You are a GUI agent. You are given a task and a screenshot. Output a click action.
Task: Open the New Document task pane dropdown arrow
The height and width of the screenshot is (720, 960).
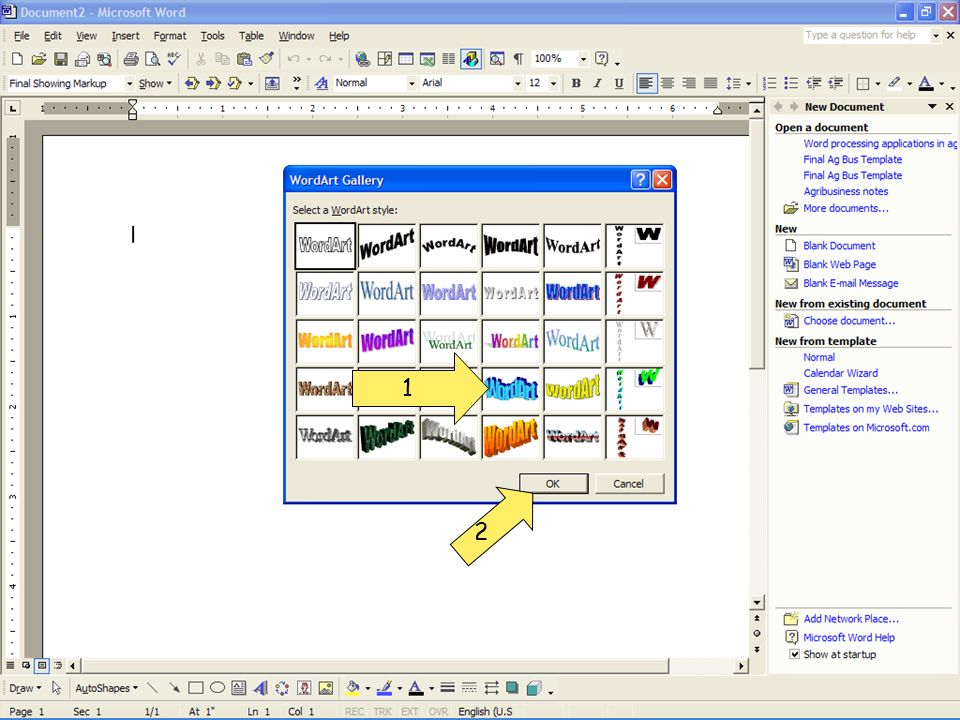click(x=932, y=107)
